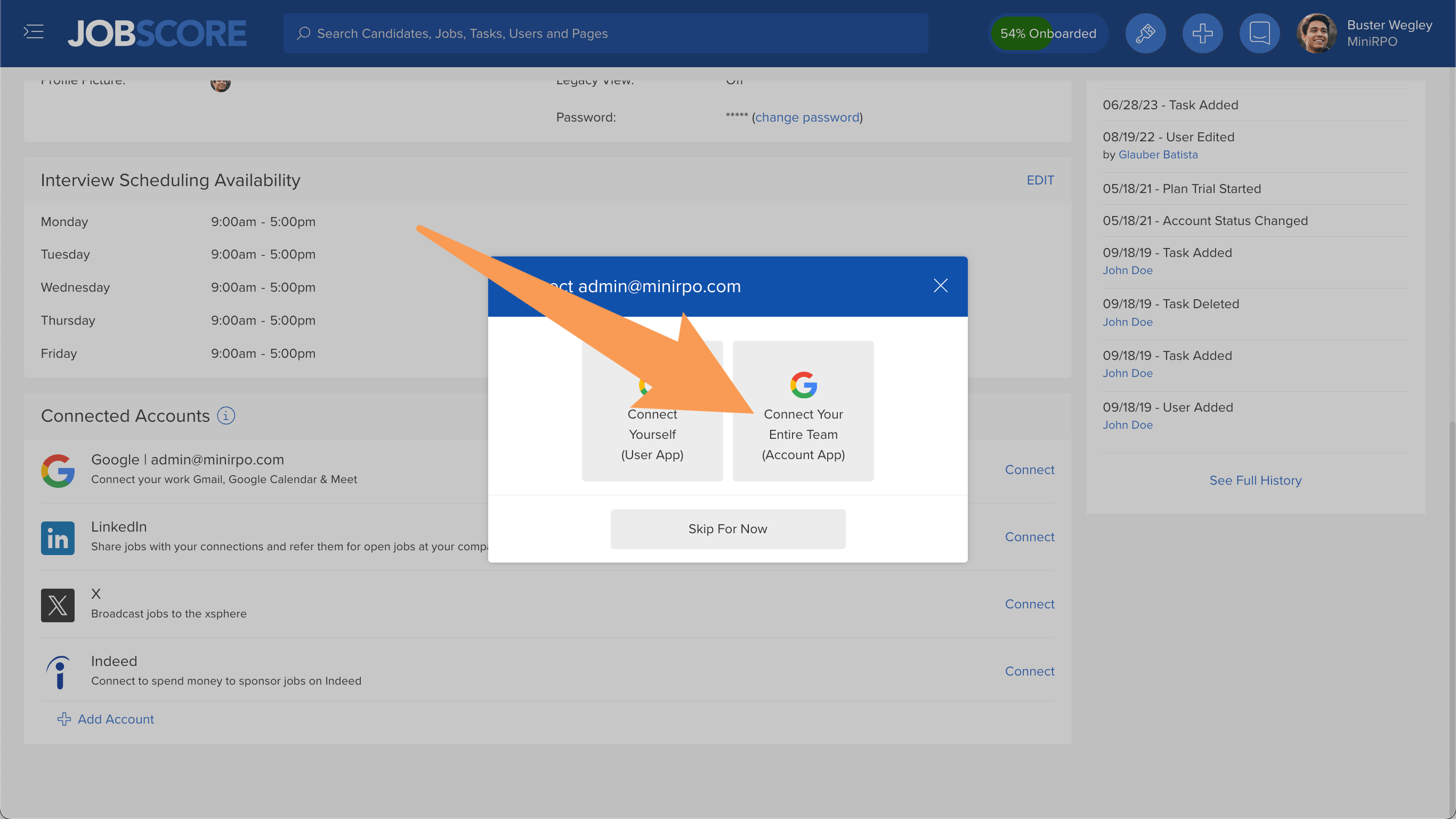Choose Connect Your Entire Team (Account App)
The width and height of the screenshot is (1456, 819).
tap(803, 411)
